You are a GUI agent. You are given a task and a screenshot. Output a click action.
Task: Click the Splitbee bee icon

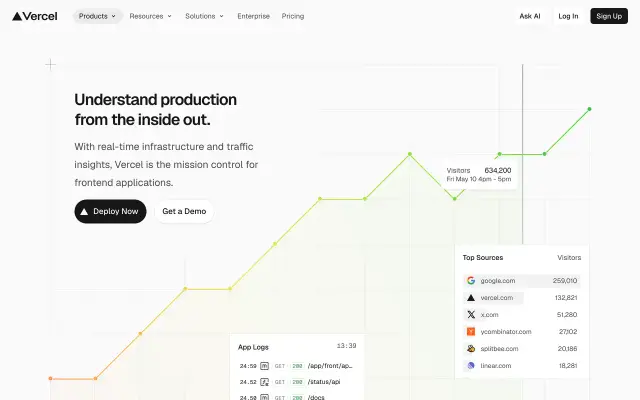[x=471, y=349]
